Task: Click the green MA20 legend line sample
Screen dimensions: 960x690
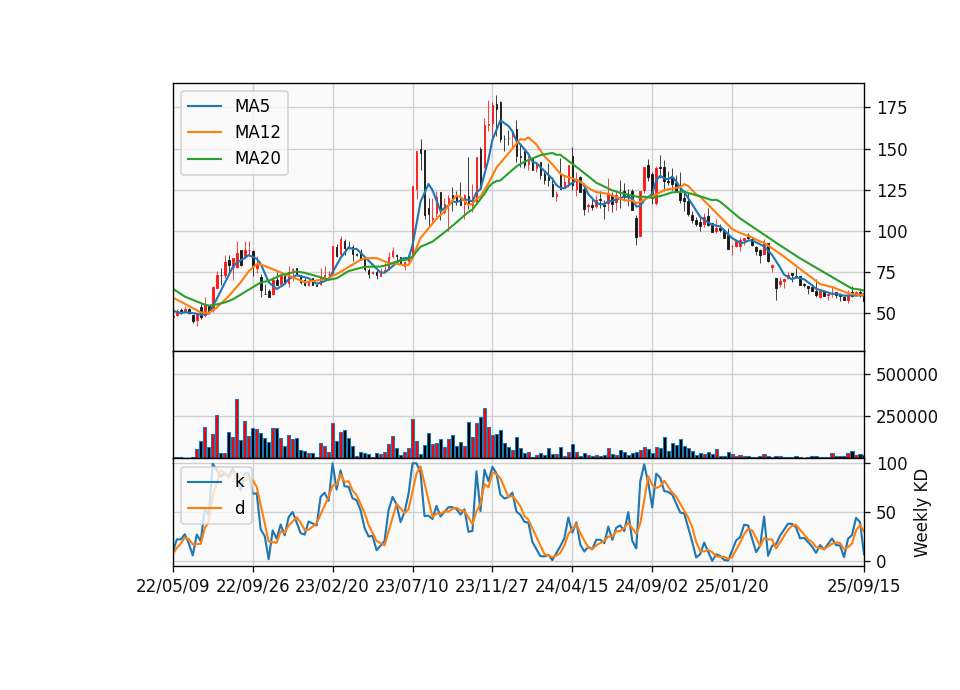Action: tap(204, 159)
